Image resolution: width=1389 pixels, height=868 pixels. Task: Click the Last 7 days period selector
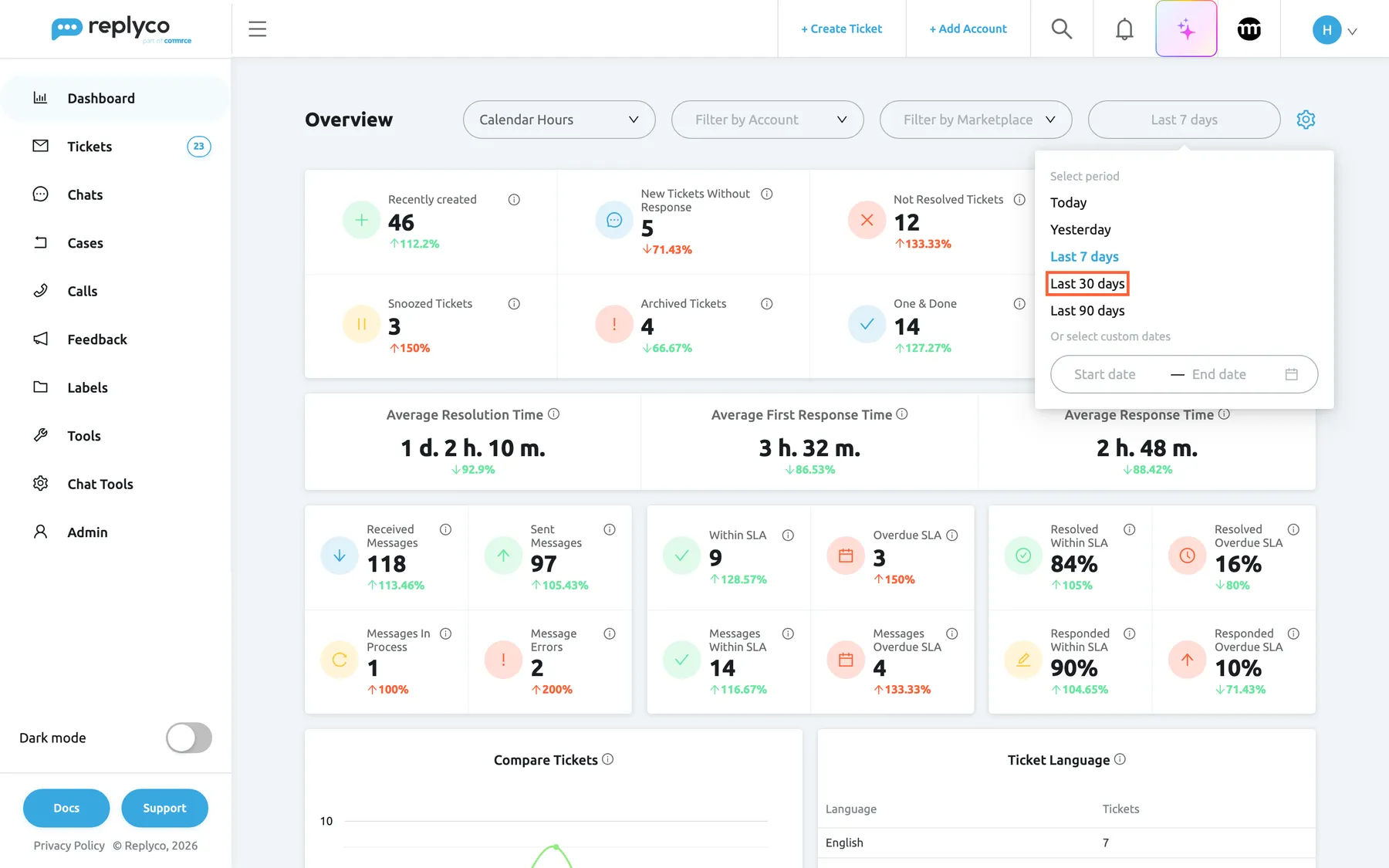[x=1184, y=120]
